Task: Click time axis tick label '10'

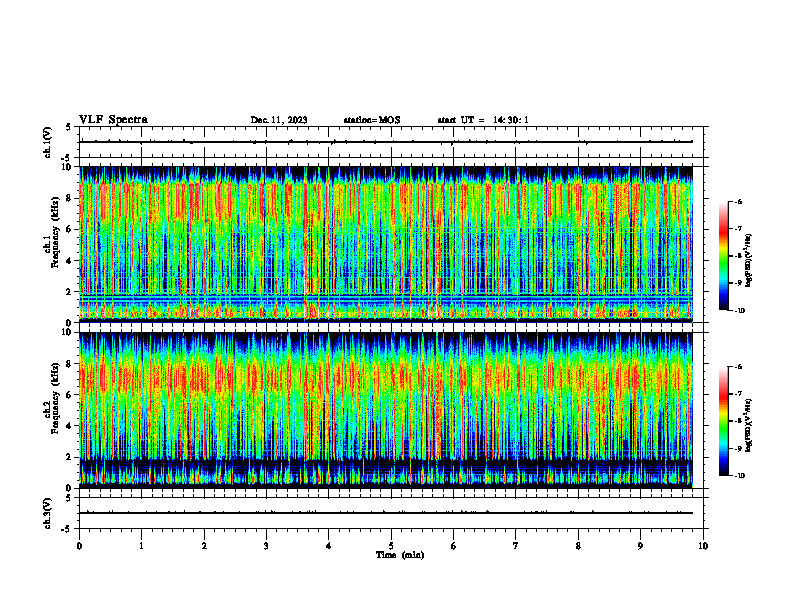Action: click(x=703, y=546)
